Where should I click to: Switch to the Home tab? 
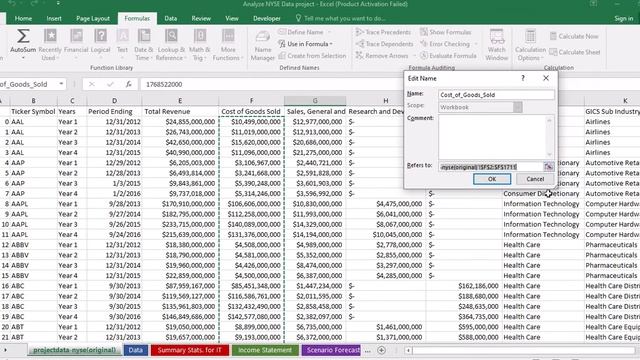point(23,18)
